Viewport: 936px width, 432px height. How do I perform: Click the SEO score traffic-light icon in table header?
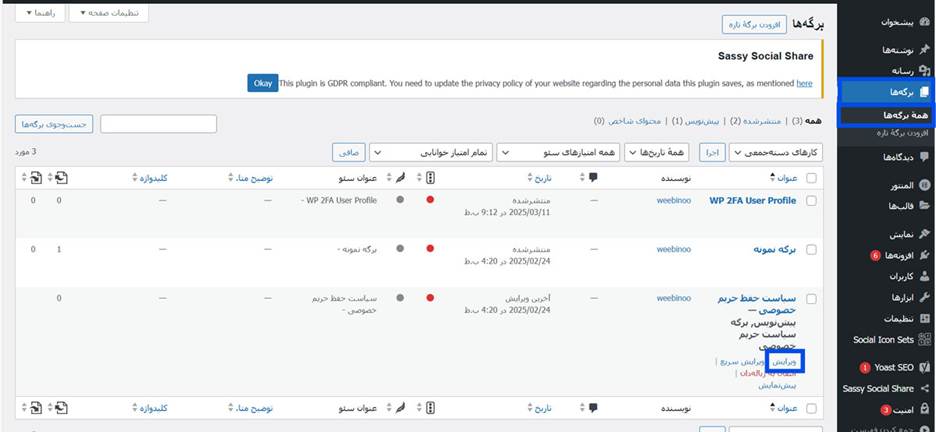430,177
